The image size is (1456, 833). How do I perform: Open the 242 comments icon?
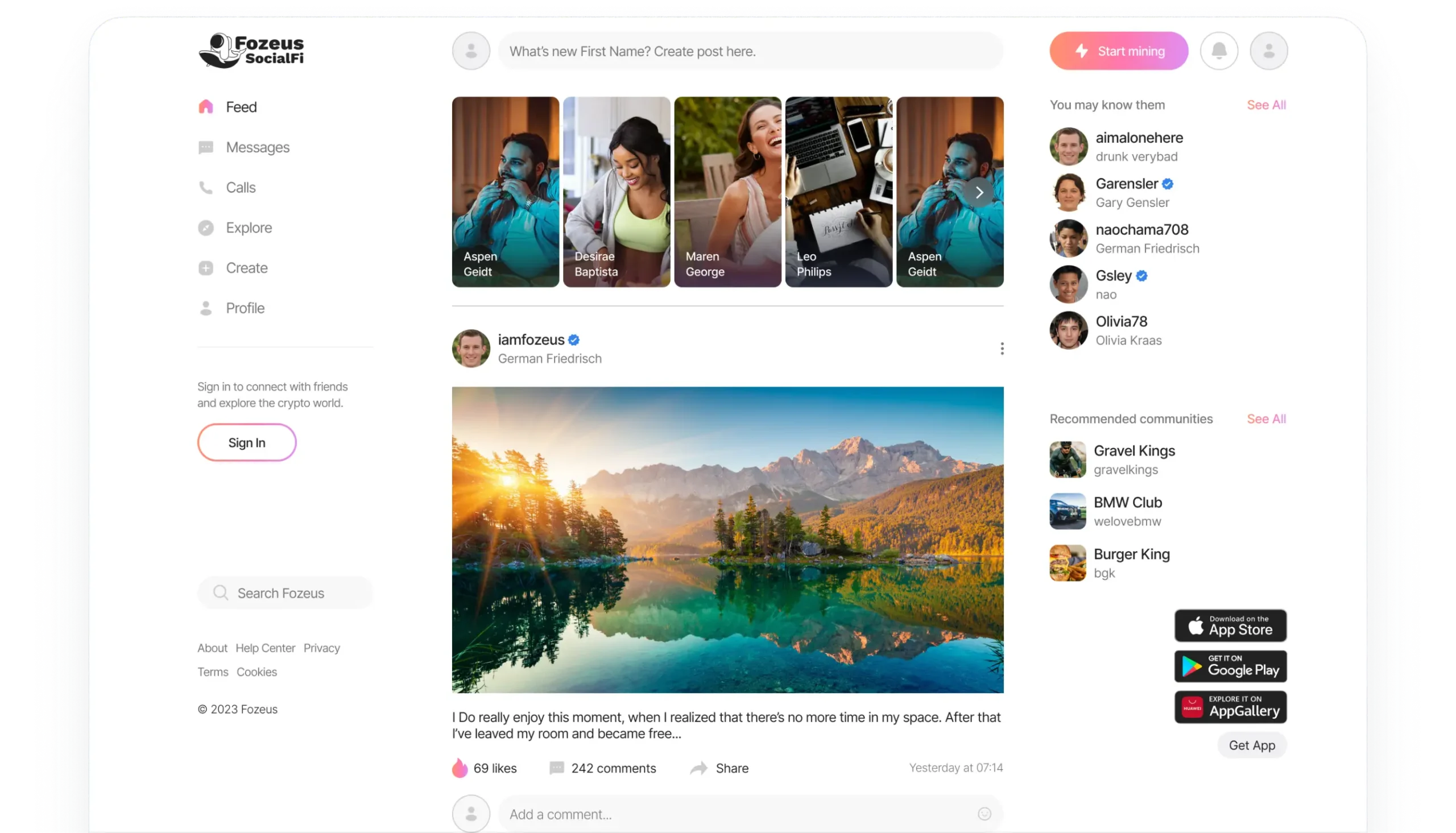(557, 768)
